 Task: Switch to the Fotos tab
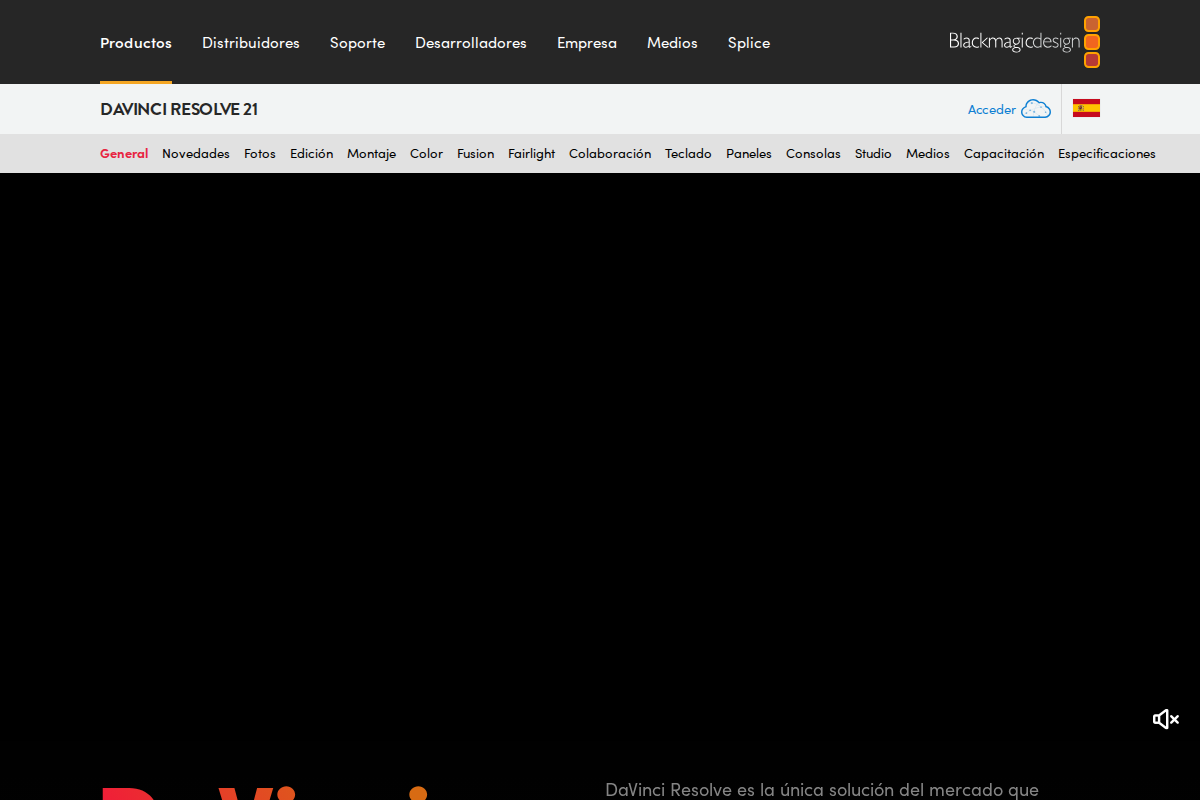[x=260, y=154]
